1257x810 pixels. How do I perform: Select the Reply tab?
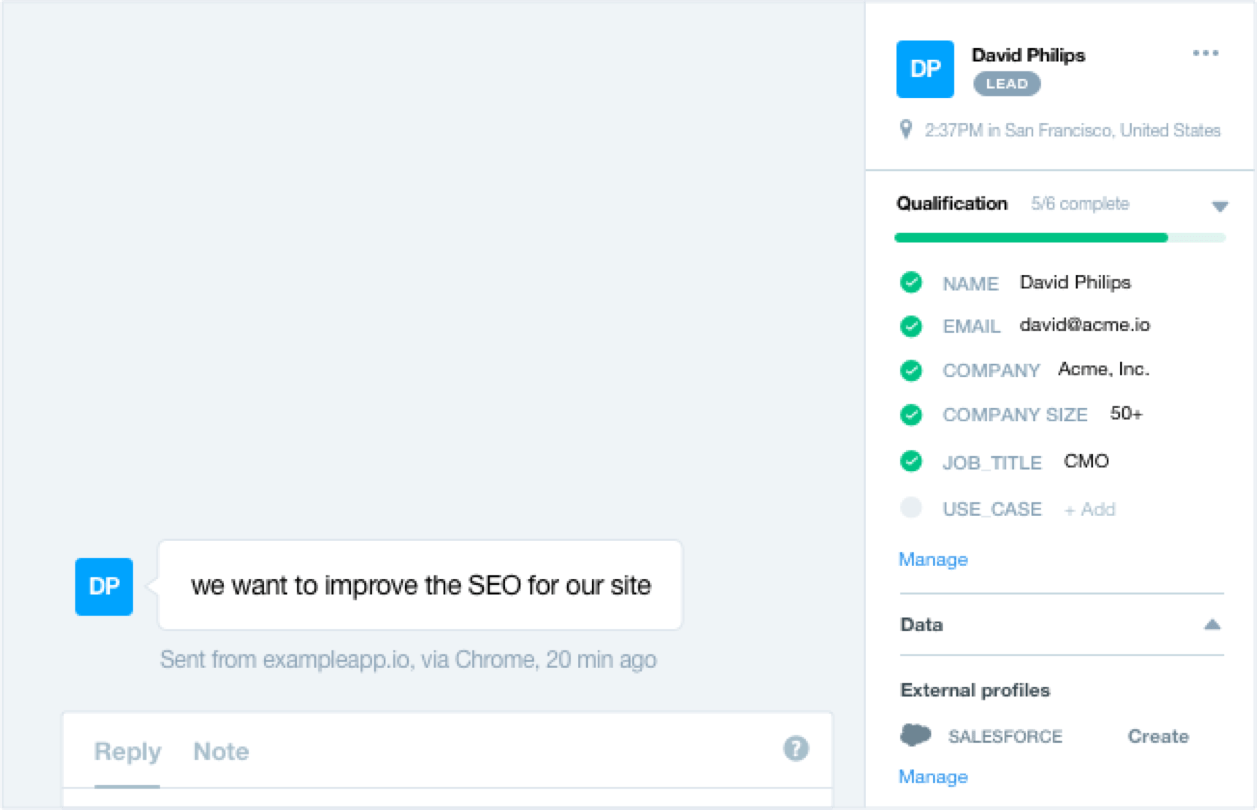127,751
